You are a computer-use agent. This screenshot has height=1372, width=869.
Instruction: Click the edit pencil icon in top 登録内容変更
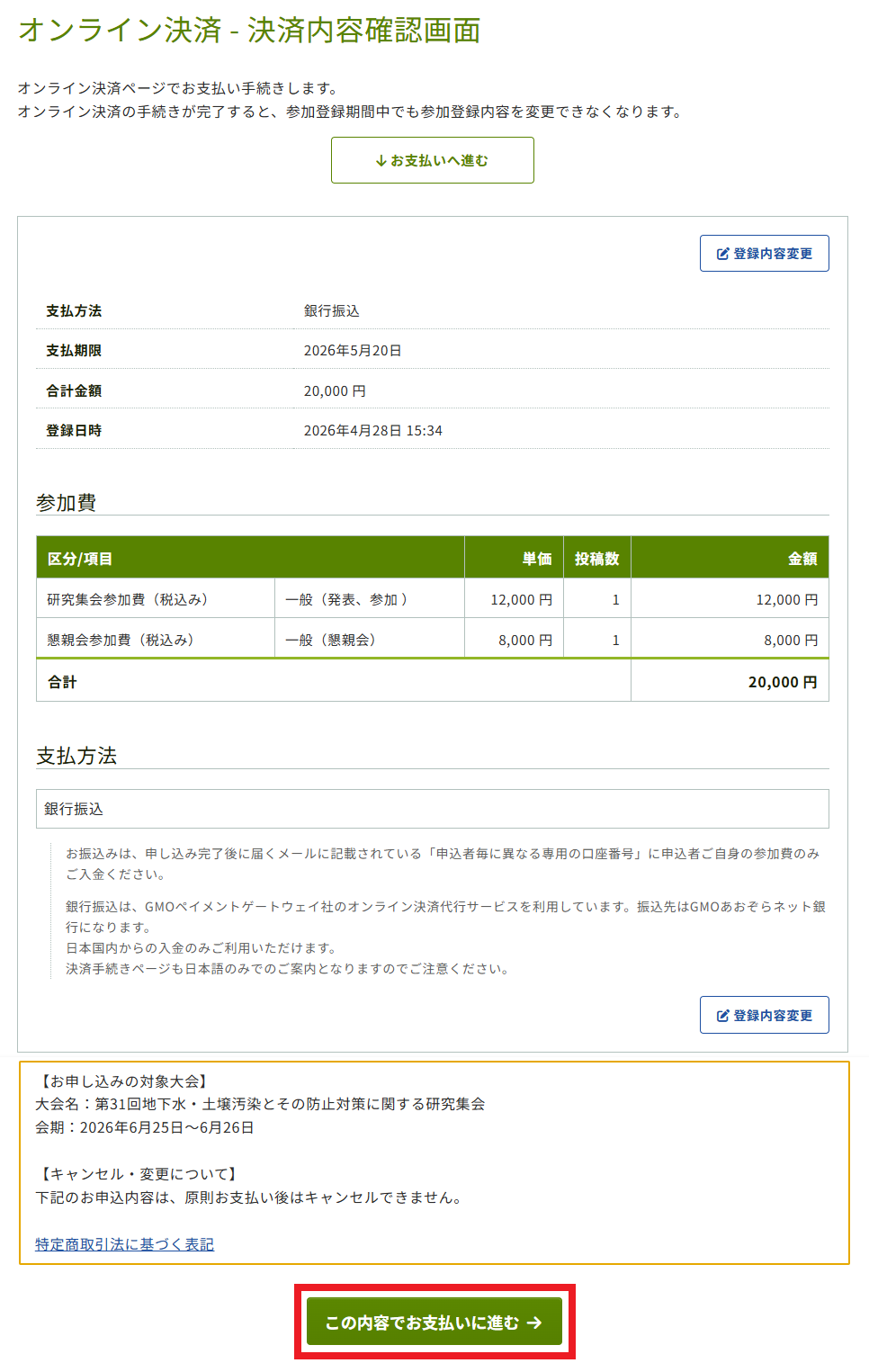click(x=722, y=254)
